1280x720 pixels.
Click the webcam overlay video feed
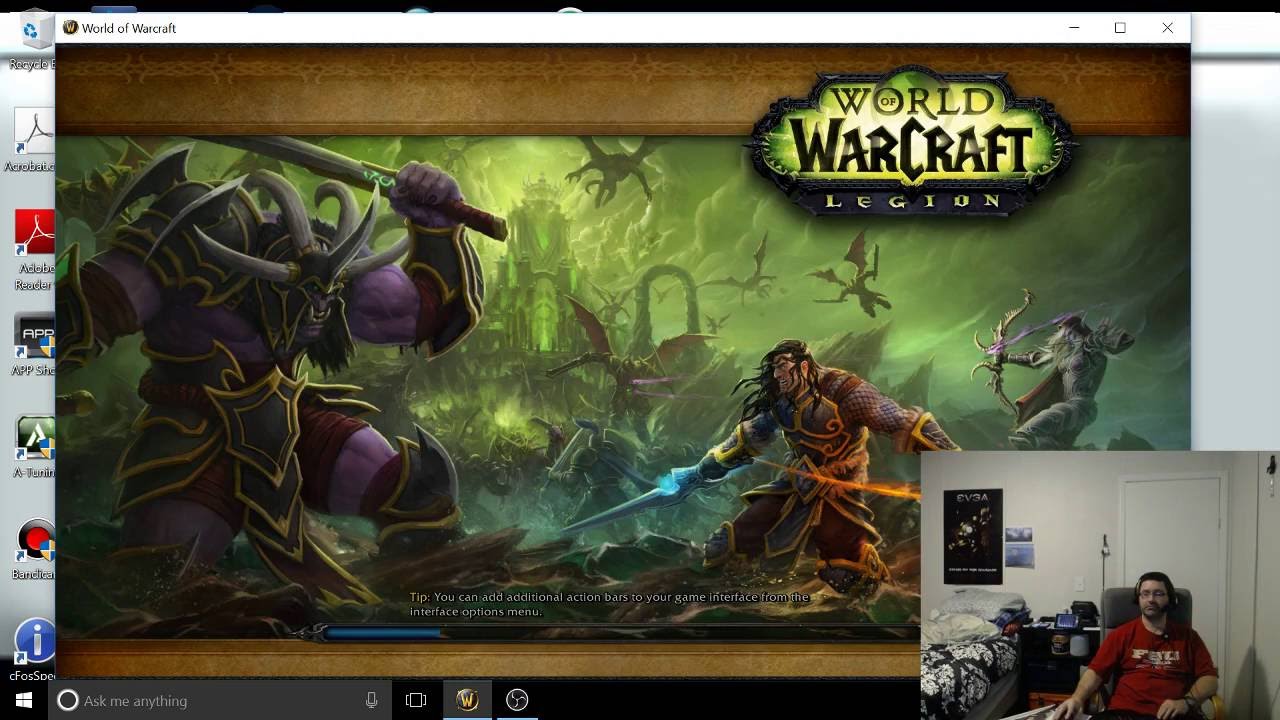click(x=1100, y=586)
